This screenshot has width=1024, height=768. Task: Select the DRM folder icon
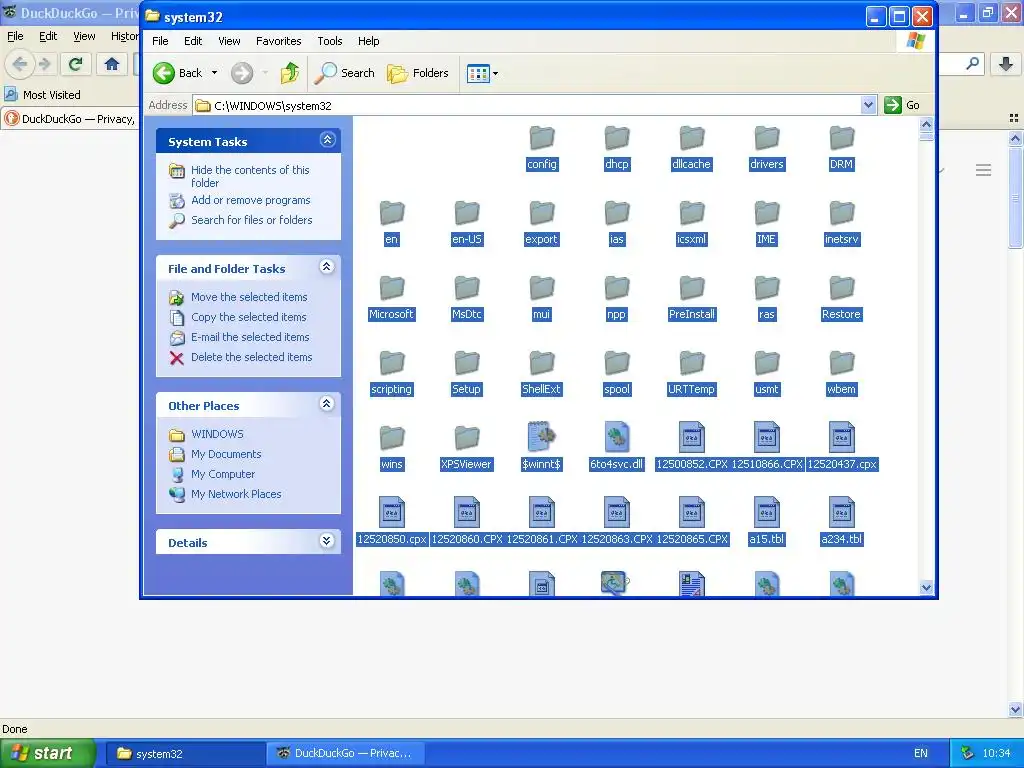(x=841, y=138)
